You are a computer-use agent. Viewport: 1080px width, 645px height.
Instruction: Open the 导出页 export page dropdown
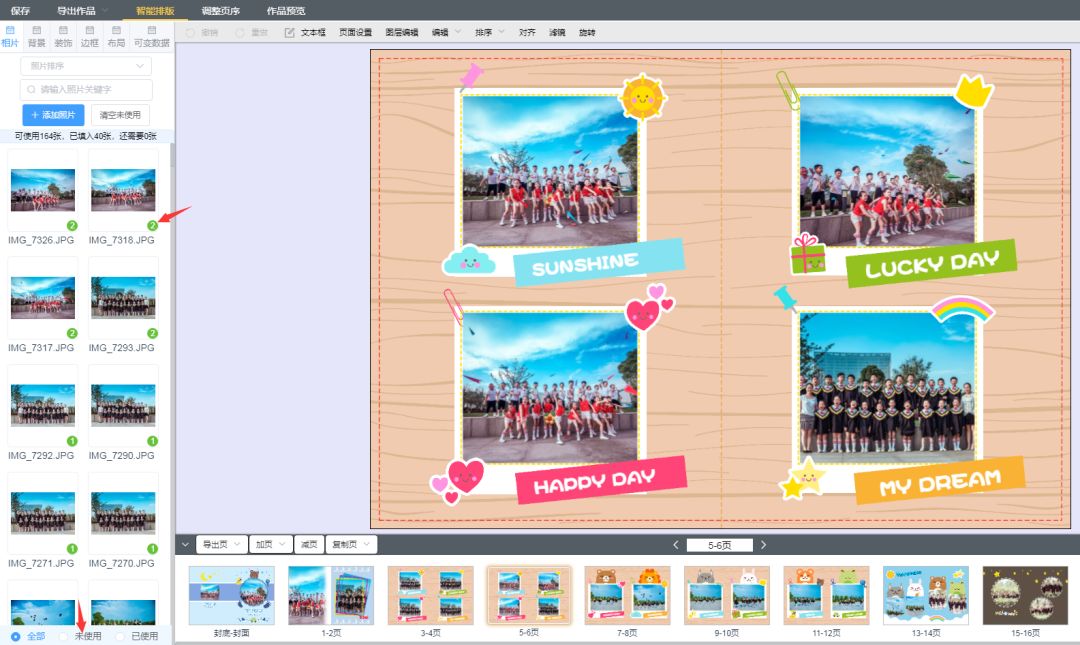pos(220,544)
